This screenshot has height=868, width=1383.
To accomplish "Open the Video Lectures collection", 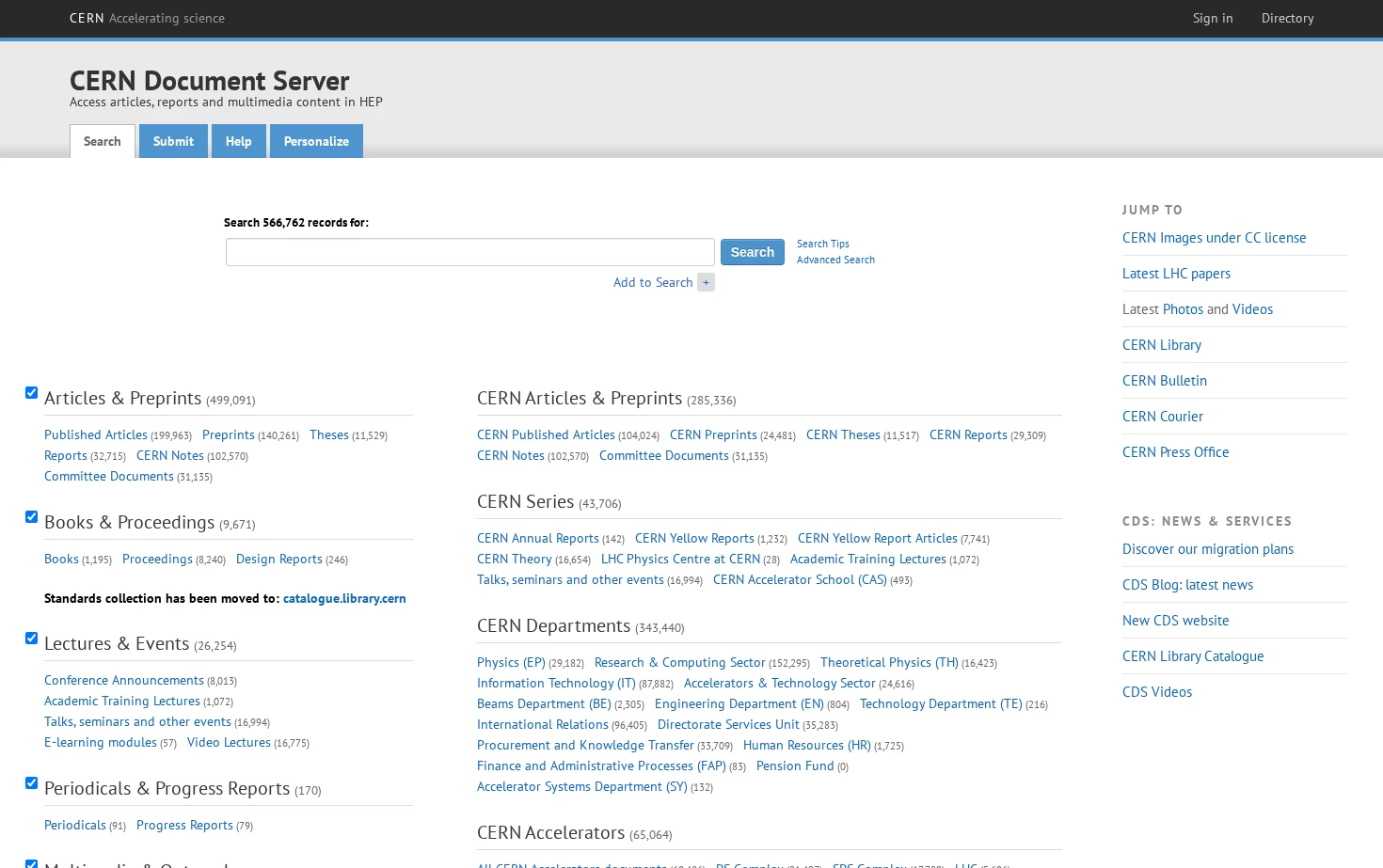I will tap(229, 742).
